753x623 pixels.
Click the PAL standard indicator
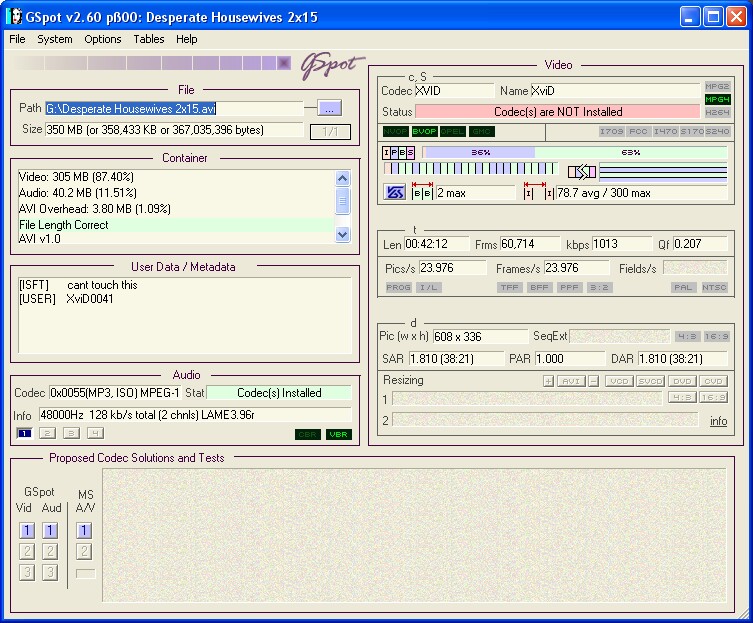point(683,287)
